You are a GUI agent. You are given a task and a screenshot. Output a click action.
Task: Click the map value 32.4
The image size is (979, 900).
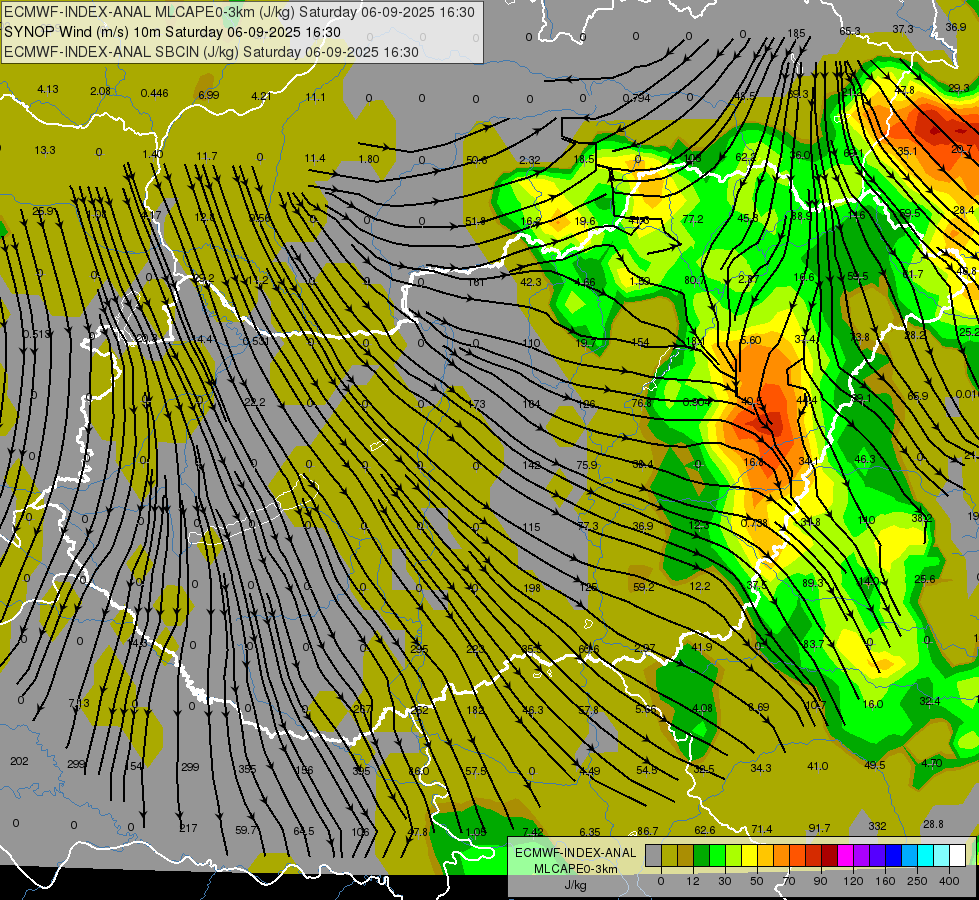click(x=930, y=701)
